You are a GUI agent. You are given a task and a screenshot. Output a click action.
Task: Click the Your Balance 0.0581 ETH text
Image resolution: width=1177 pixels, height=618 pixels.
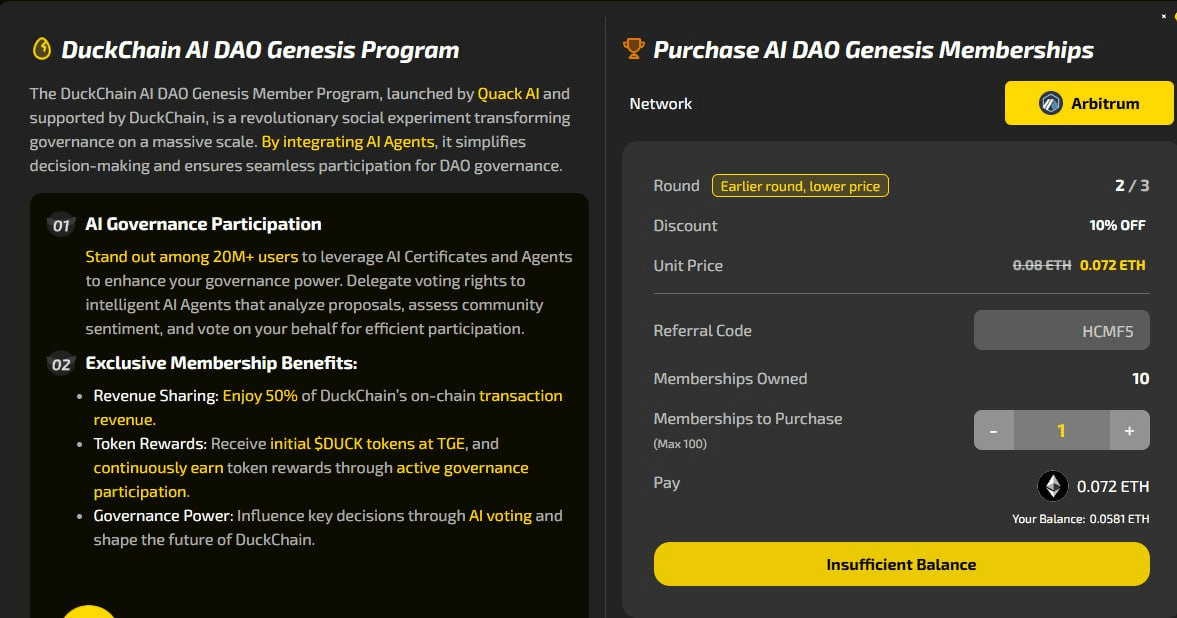coord(1080,519)
